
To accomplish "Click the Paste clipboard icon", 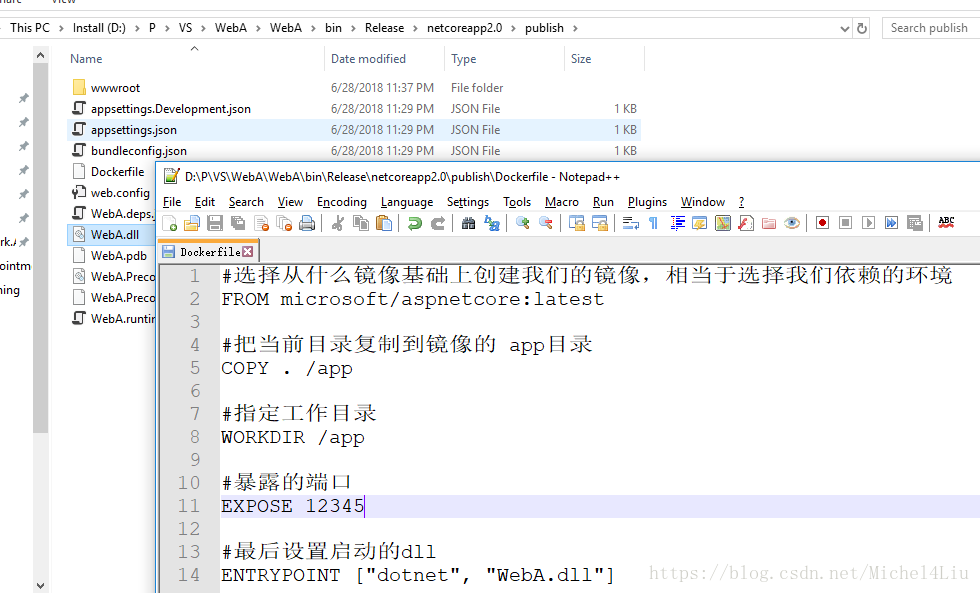I will point(384,223).
